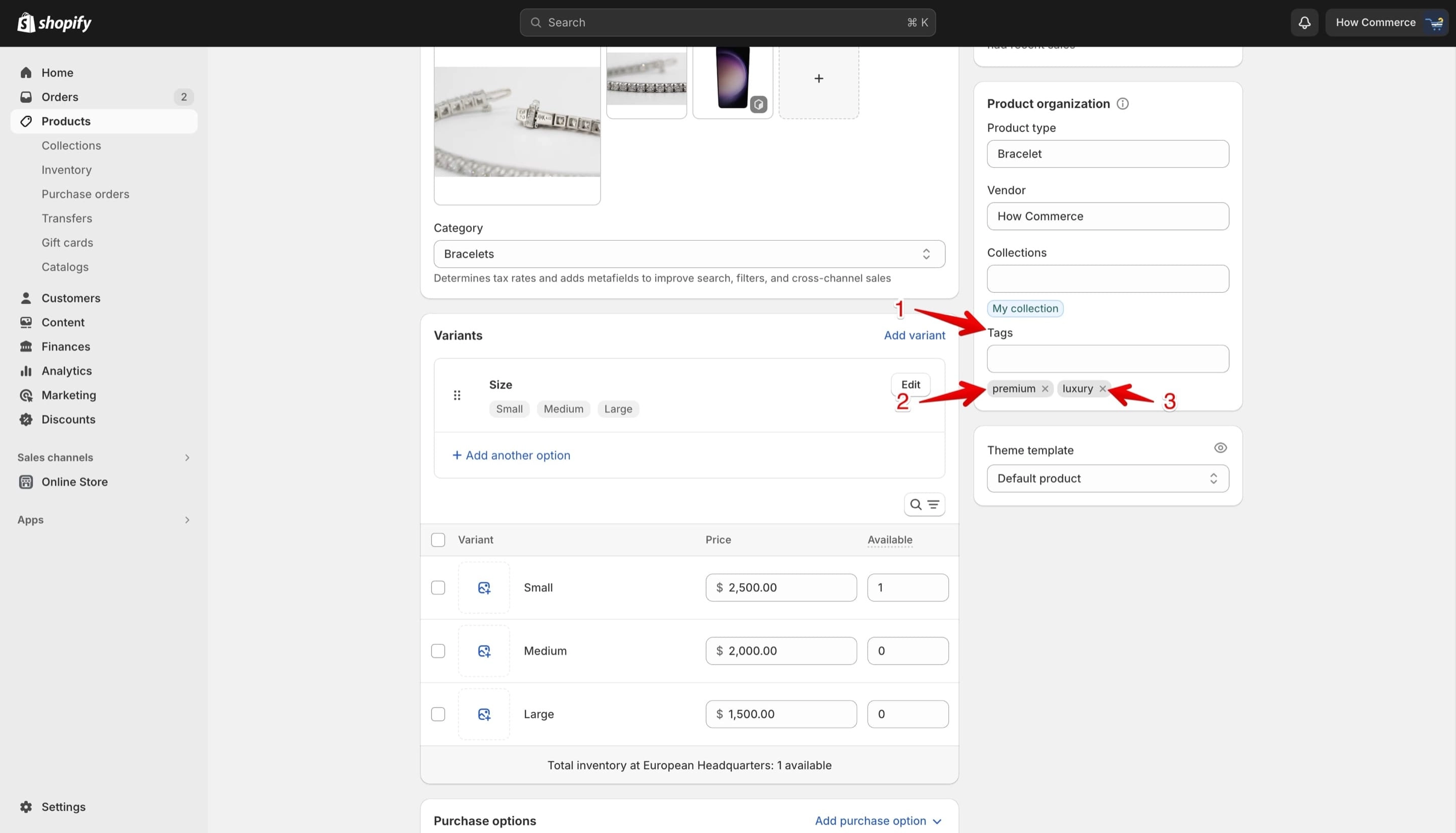Click the Product organization info icon

click(1123, 104)
